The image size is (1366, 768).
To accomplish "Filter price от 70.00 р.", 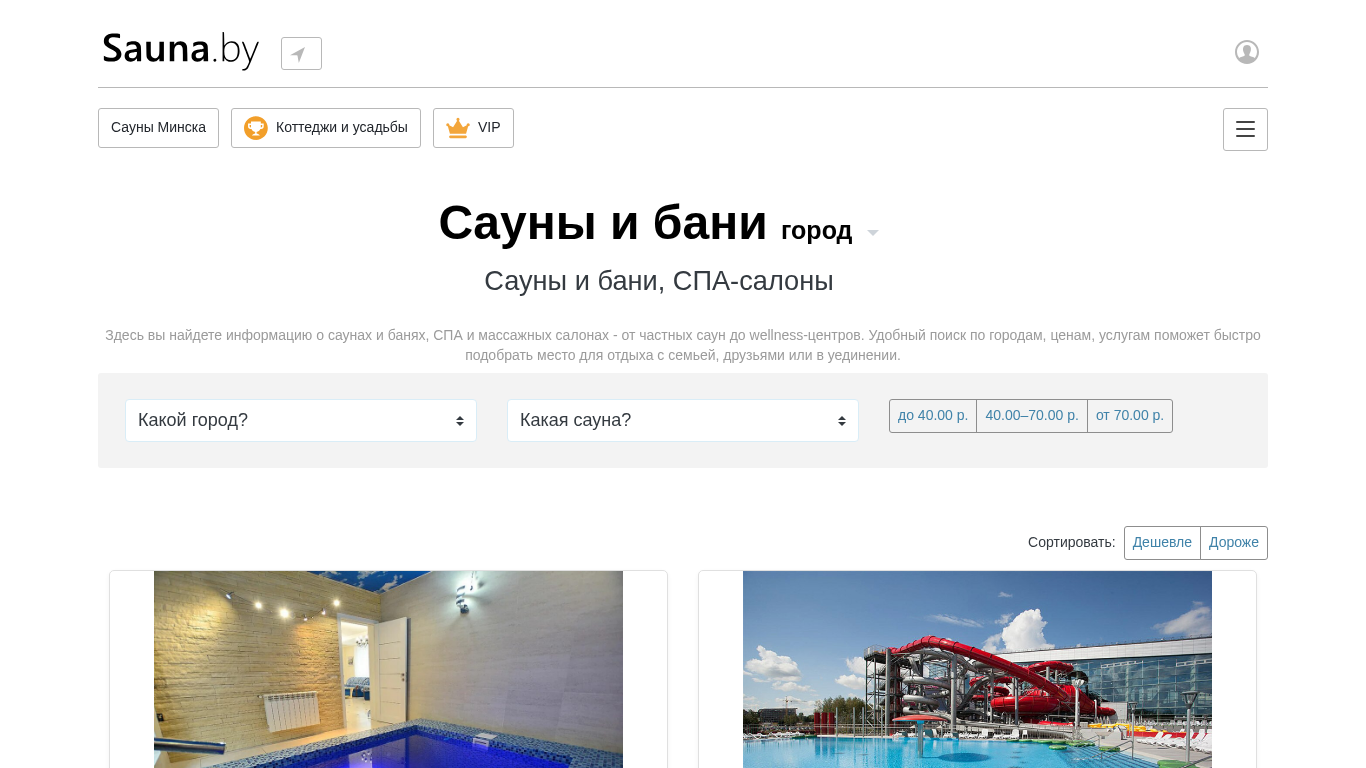I will [1130, 416].
